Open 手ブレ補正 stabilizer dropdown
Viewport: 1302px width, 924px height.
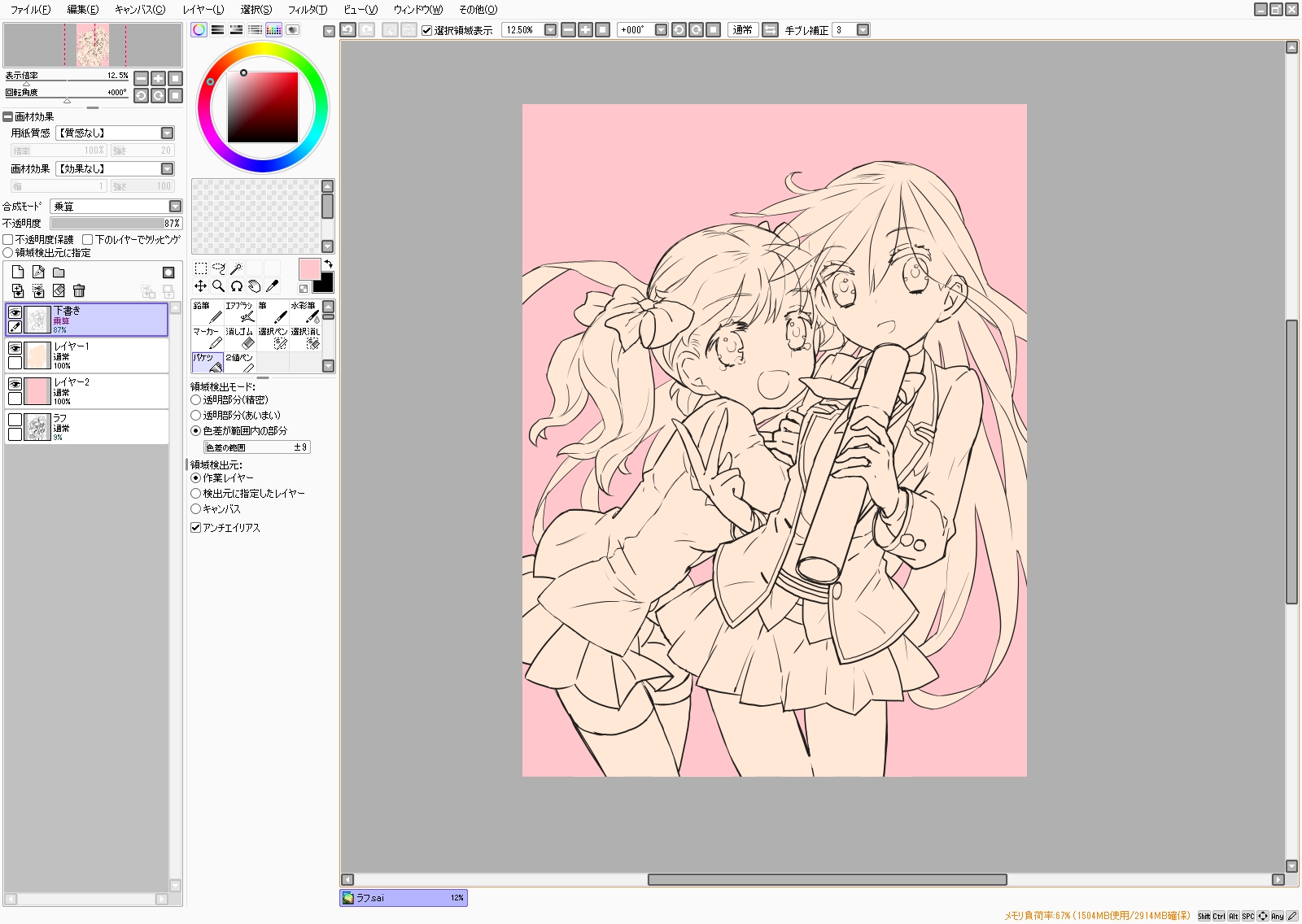863,30
